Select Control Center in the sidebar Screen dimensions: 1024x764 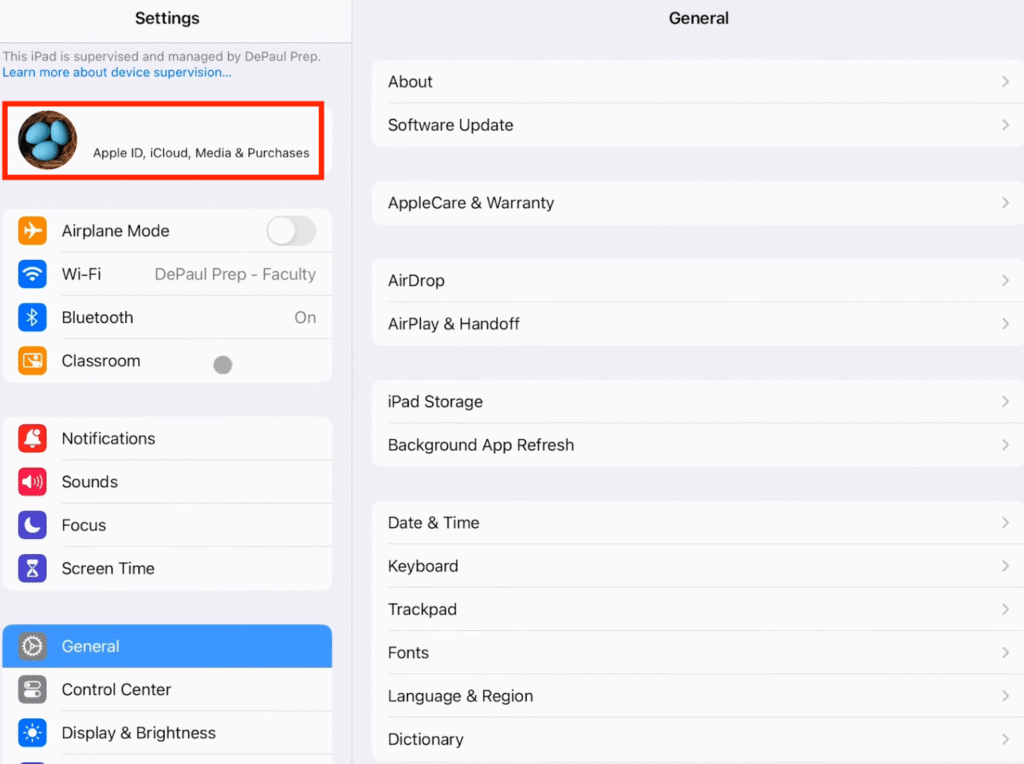click(167, 690)
